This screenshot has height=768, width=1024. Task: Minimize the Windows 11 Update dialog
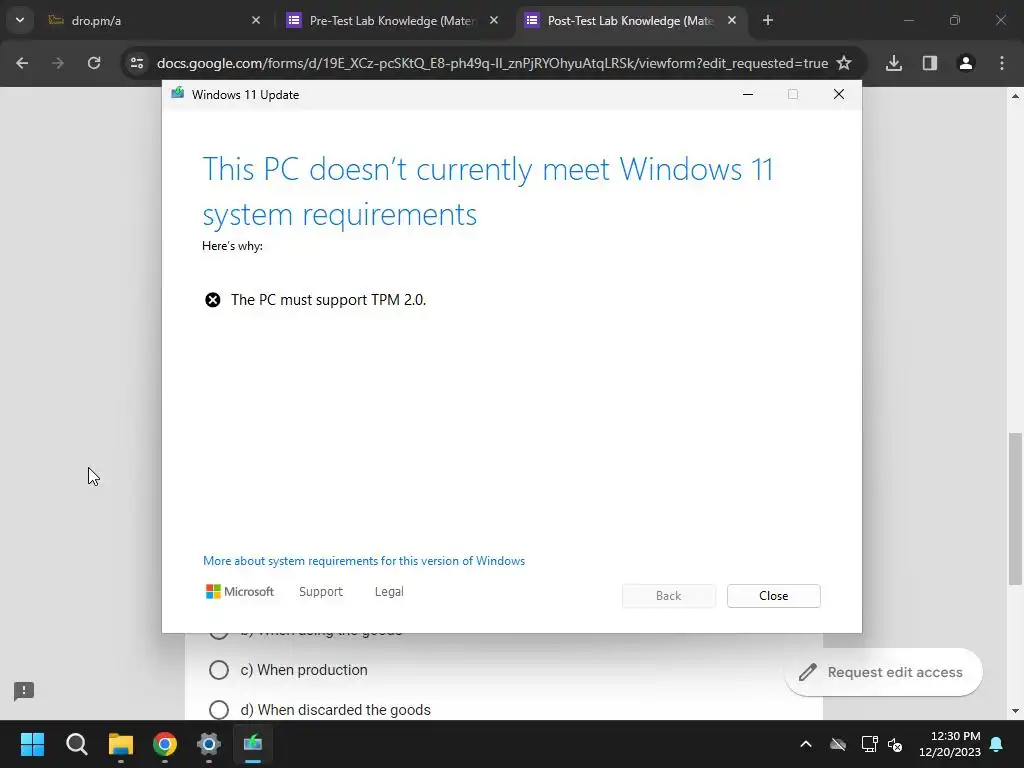[748, 94]
